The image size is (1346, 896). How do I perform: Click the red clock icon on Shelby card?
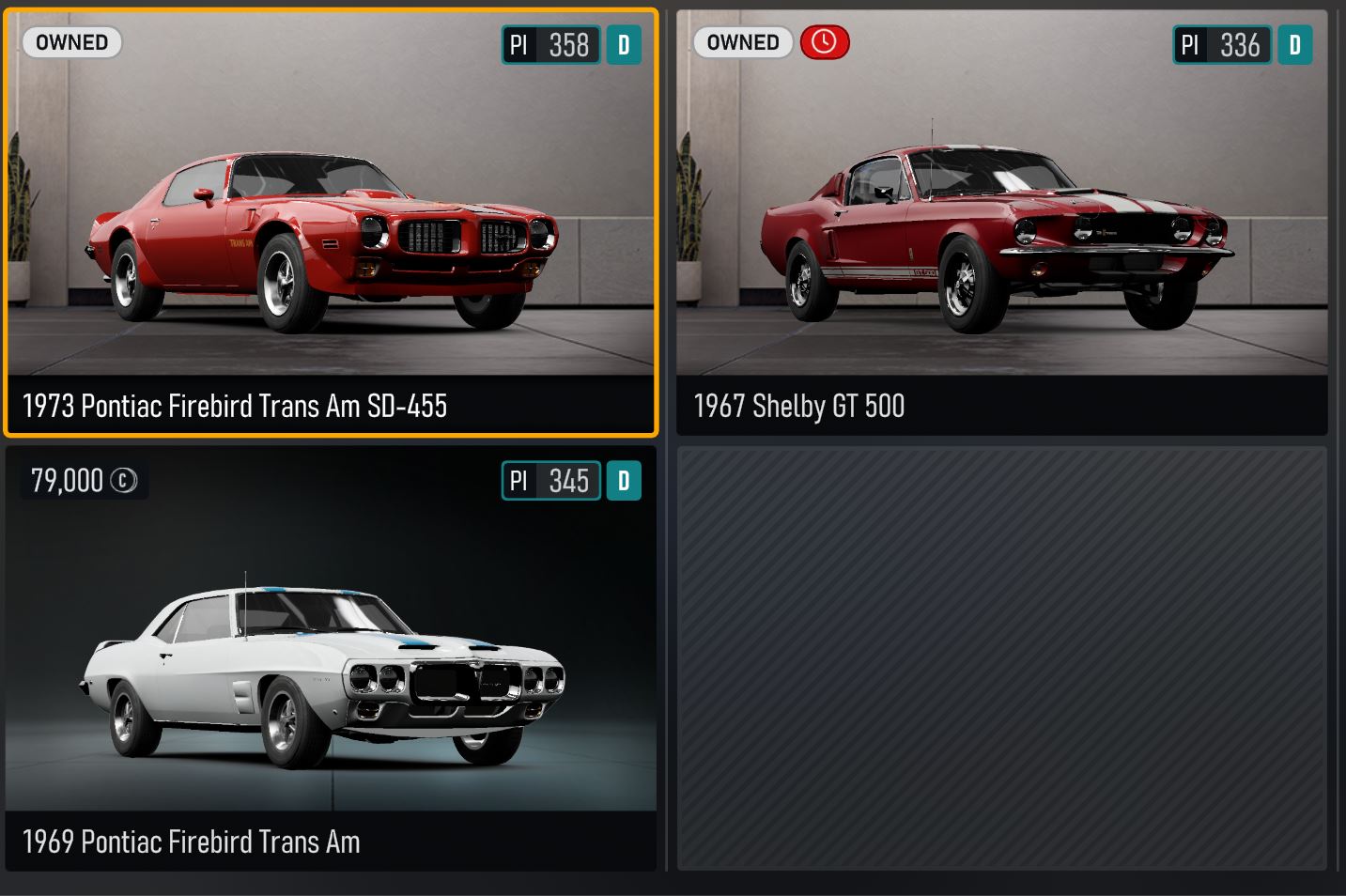(x=825, y=42)
